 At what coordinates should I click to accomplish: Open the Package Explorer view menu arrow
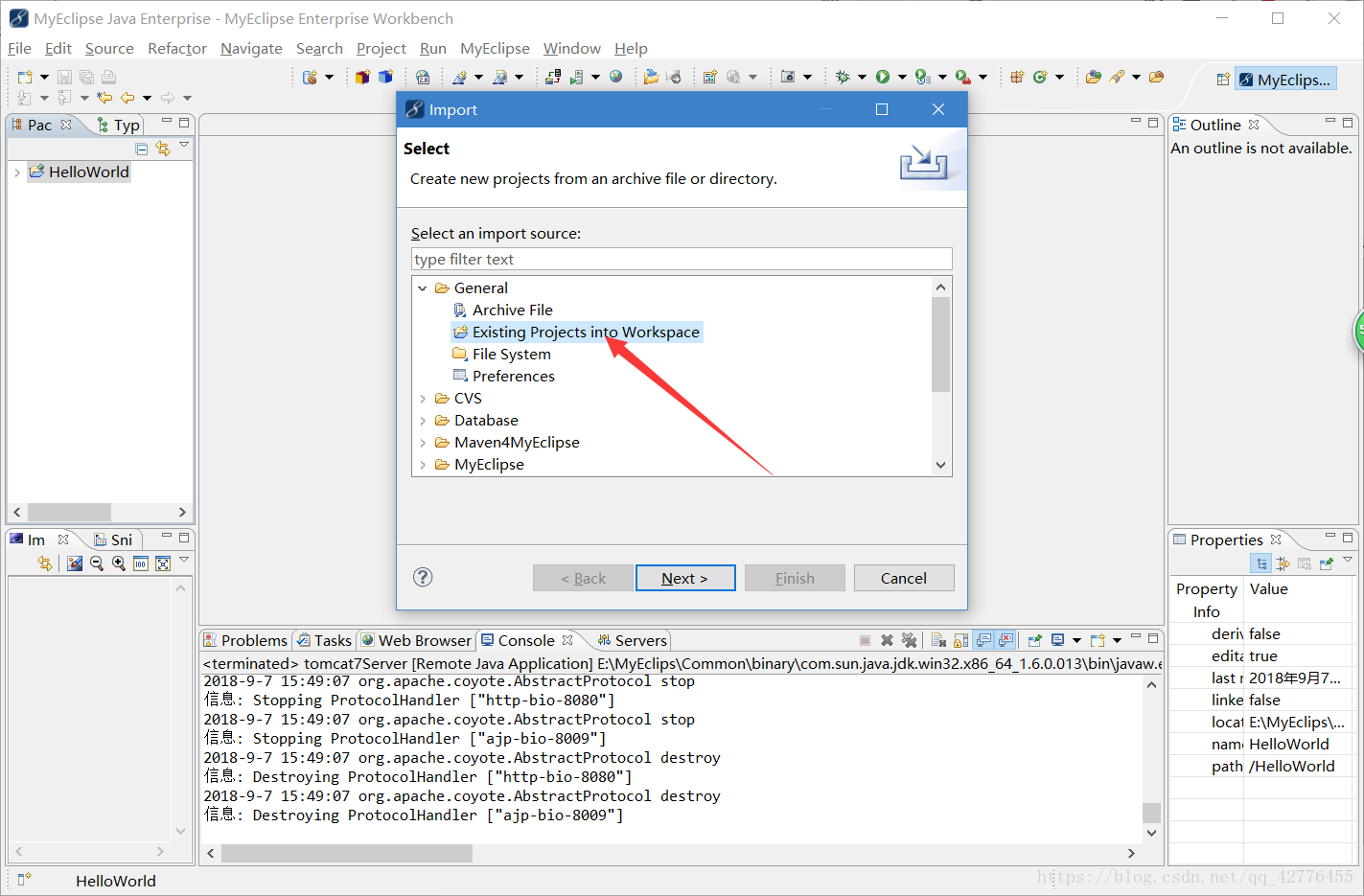pyautogui.click(x=184, y=145)
